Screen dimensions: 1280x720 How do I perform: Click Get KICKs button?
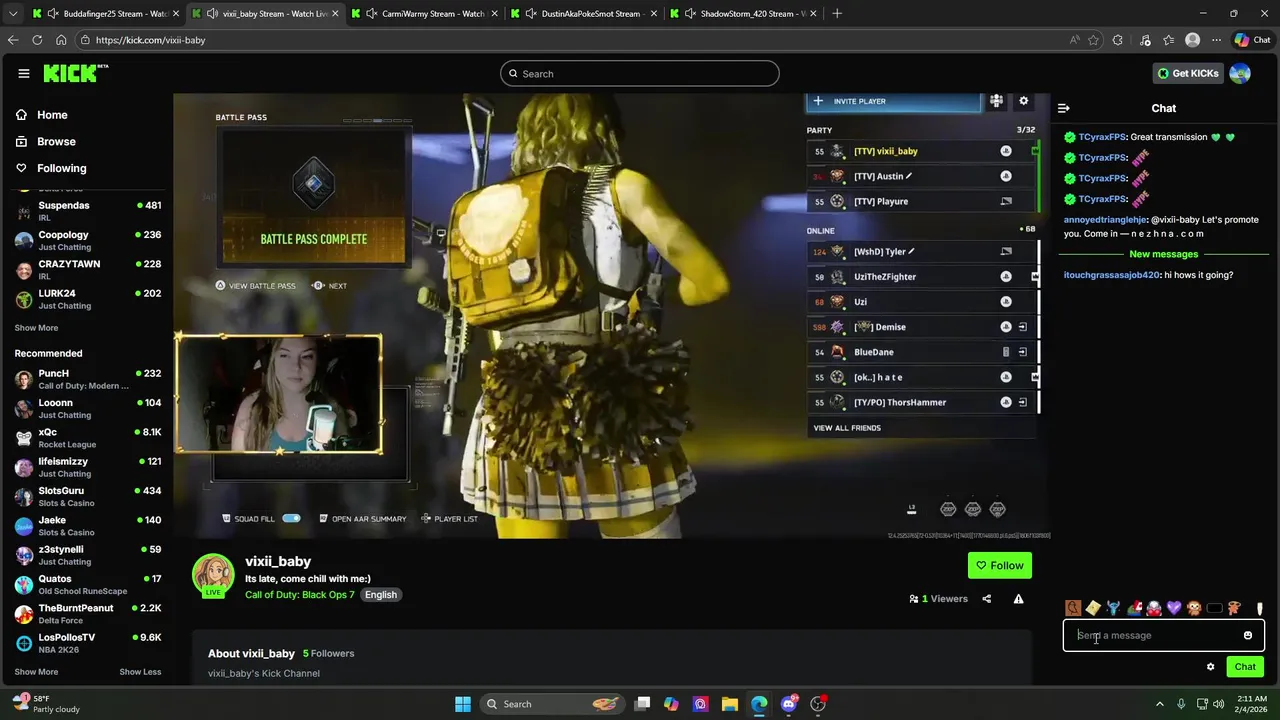click(1188, 73)
